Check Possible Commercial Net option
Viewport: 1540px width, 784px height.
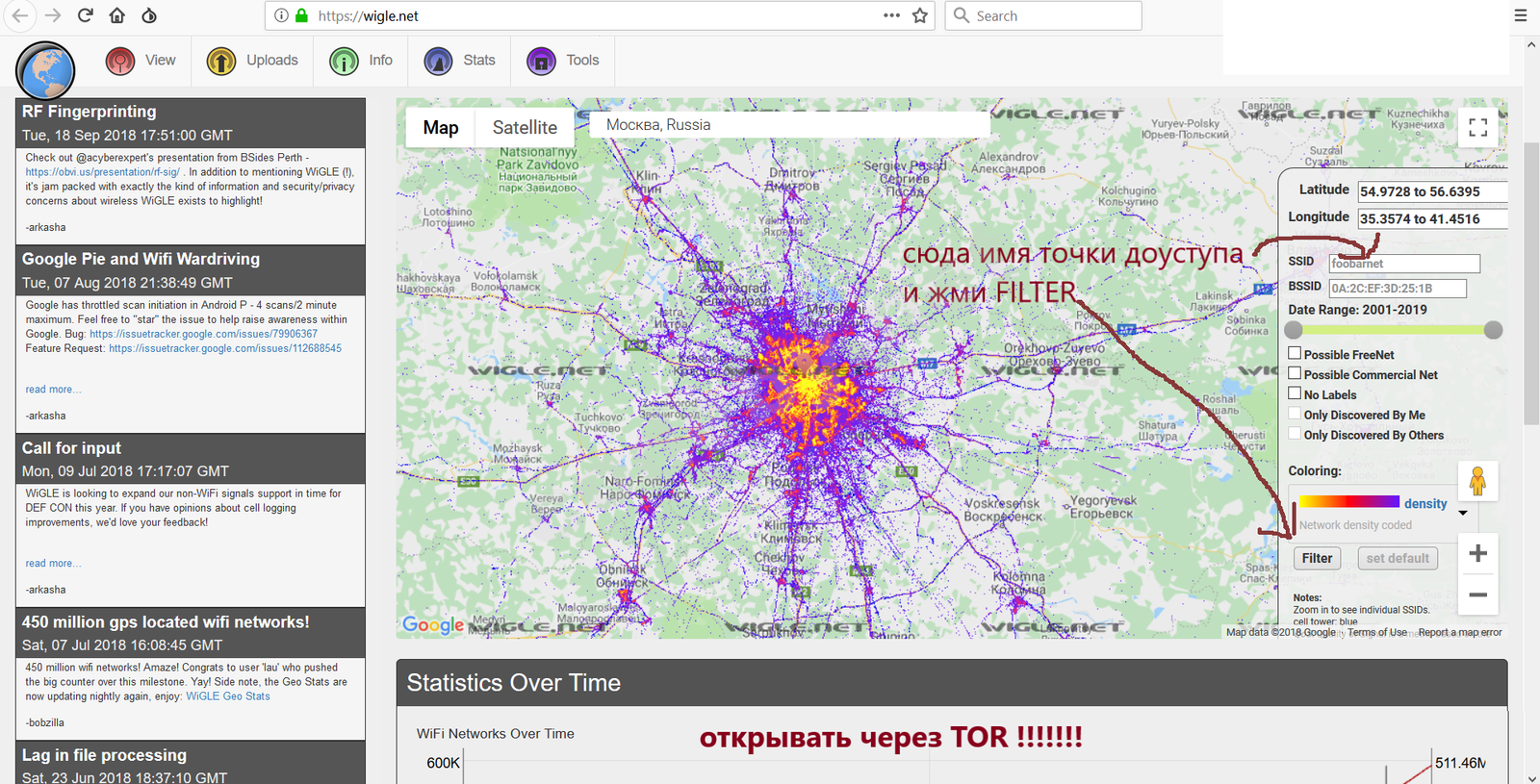click(1295, 374)
